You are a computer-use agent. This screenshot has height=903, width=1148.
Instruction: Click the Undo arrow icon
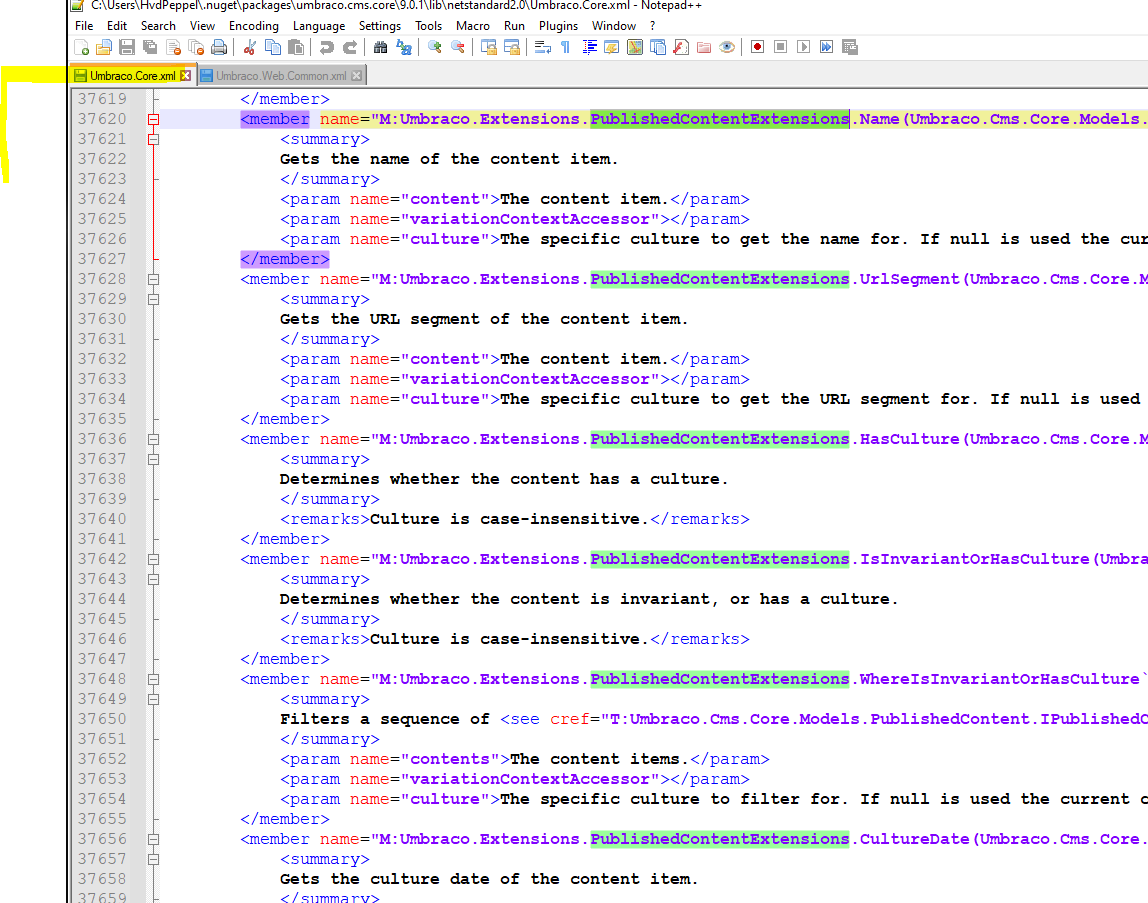(326, 47)
